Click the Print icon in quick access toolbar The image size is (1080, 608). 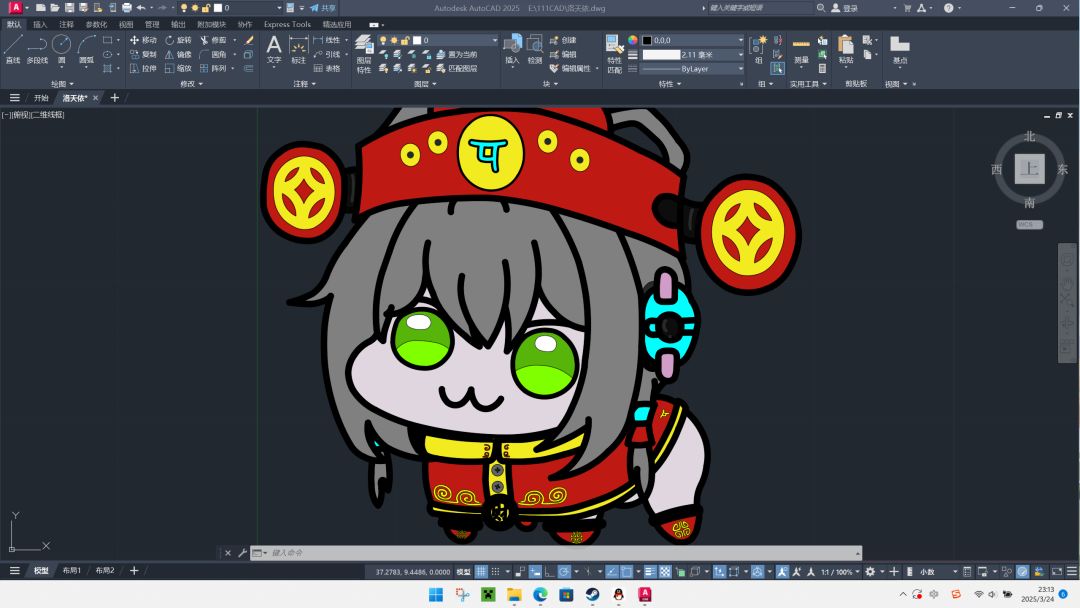click(x=127, y=8)
